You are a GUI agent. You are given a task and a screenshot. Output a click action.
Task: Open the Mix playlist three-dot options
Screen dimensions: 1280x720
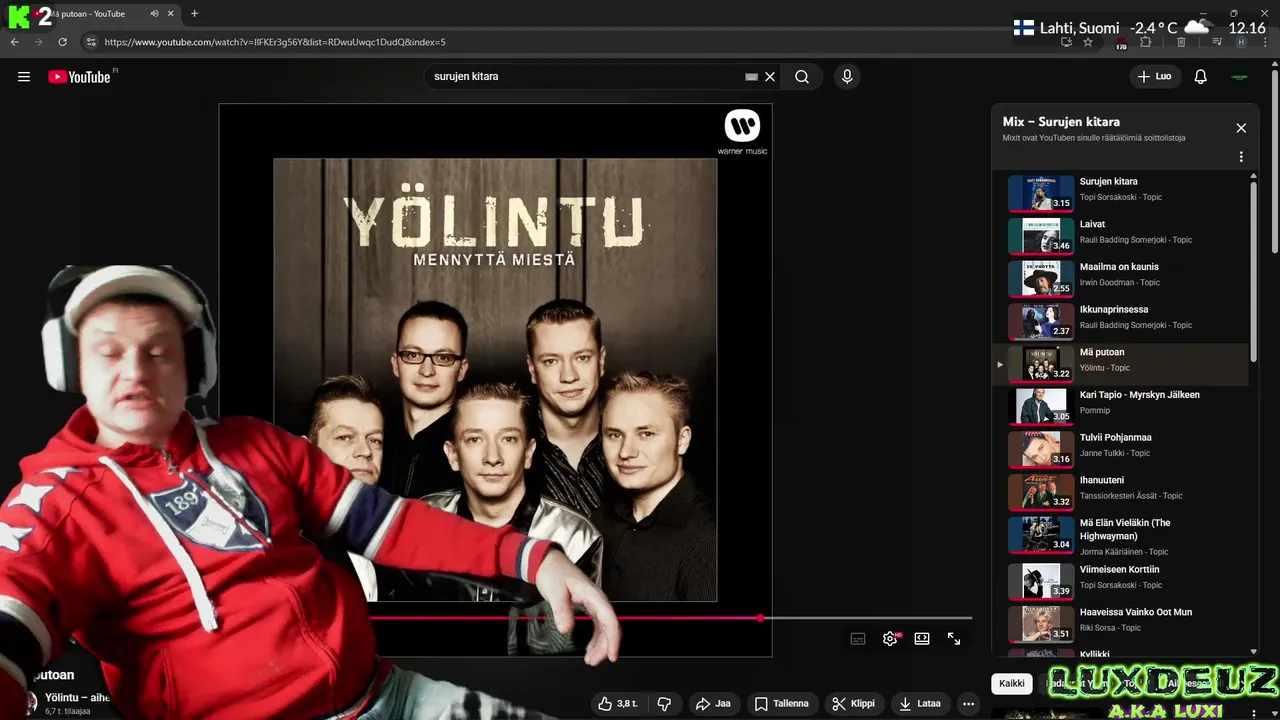click(1241, 157)
